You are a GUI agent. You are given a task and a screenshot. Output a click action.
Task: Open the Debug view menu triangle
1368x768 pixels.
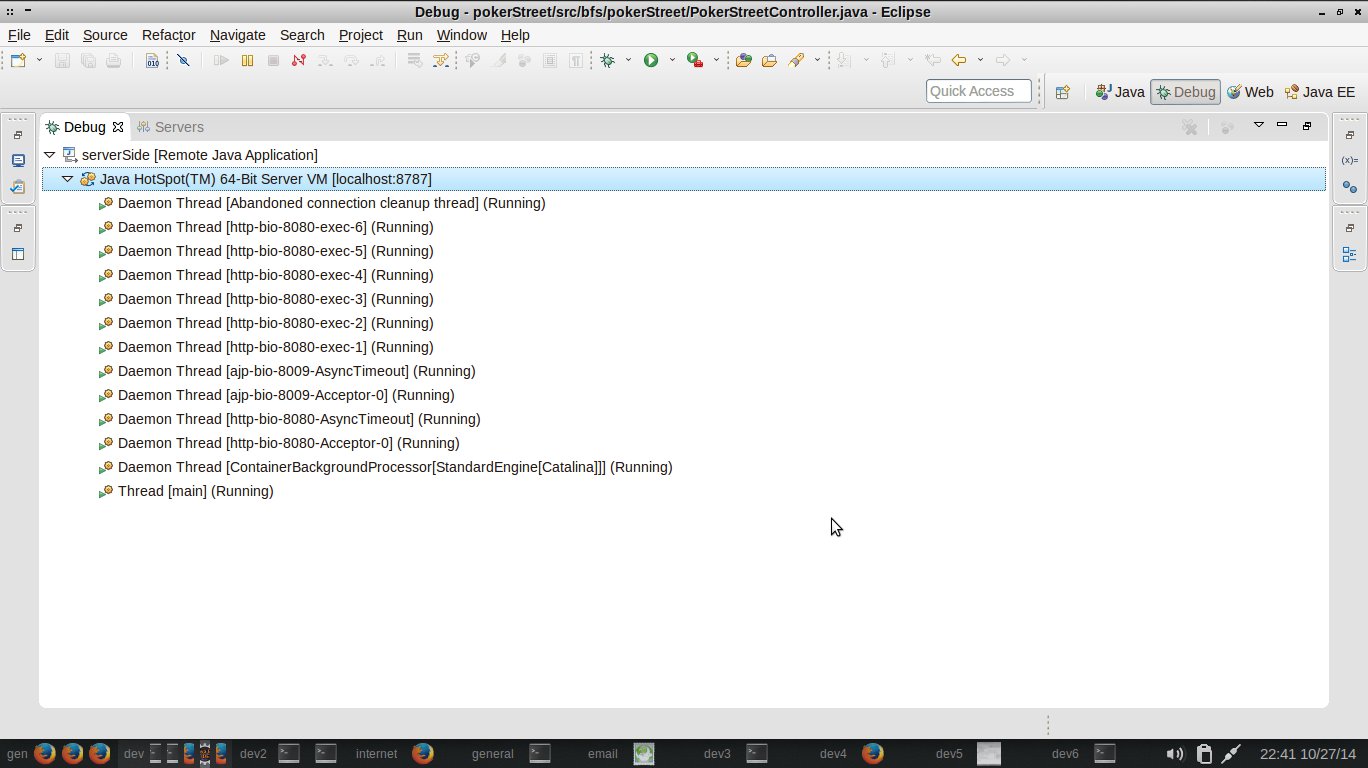point(1259,125)
